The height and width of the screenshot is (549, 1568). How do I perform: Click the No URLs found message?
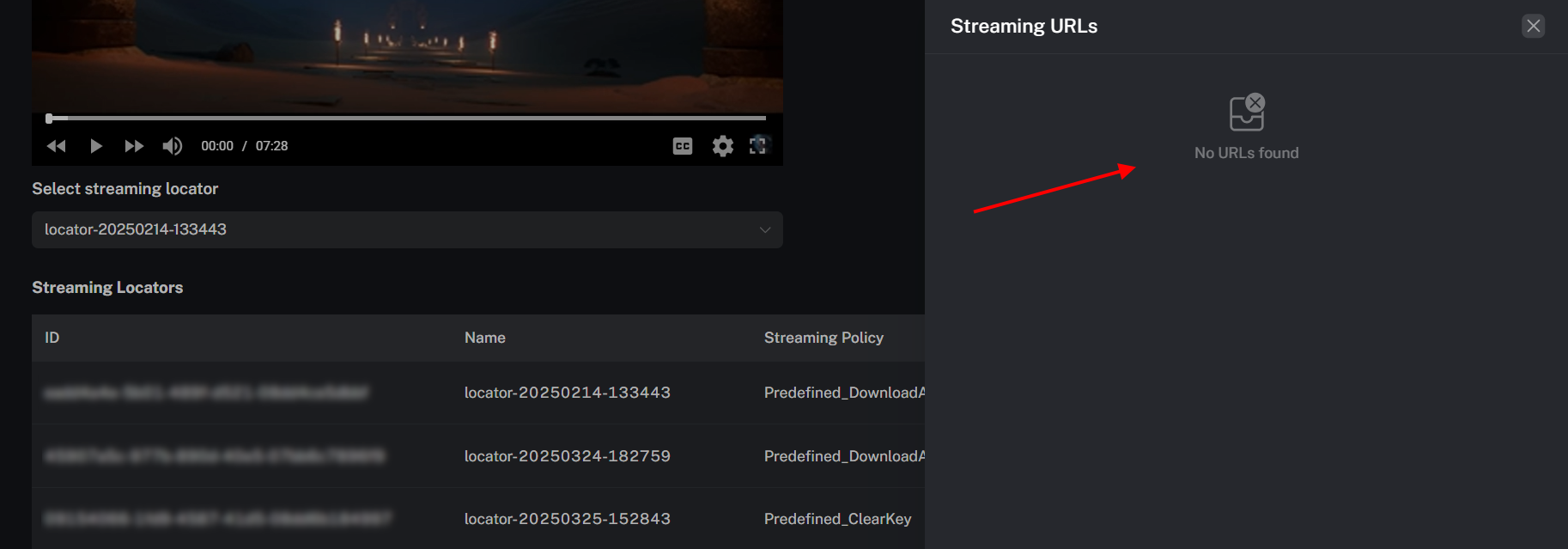tap(1246, 153)
